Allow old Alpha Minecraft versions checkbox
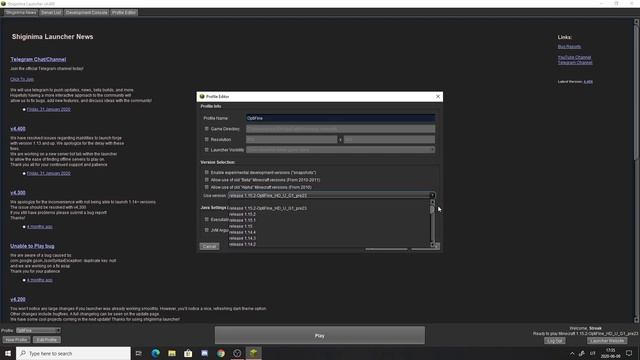The width and height of the screenshot is (640, 360). click(x=207, y=187)
